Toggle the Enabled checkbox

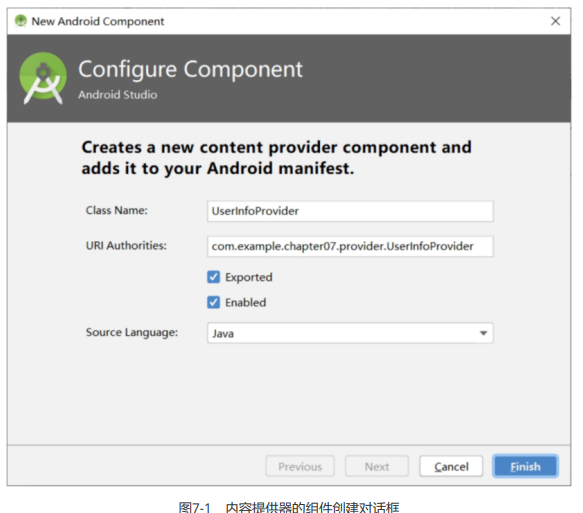tap(213, 302)
